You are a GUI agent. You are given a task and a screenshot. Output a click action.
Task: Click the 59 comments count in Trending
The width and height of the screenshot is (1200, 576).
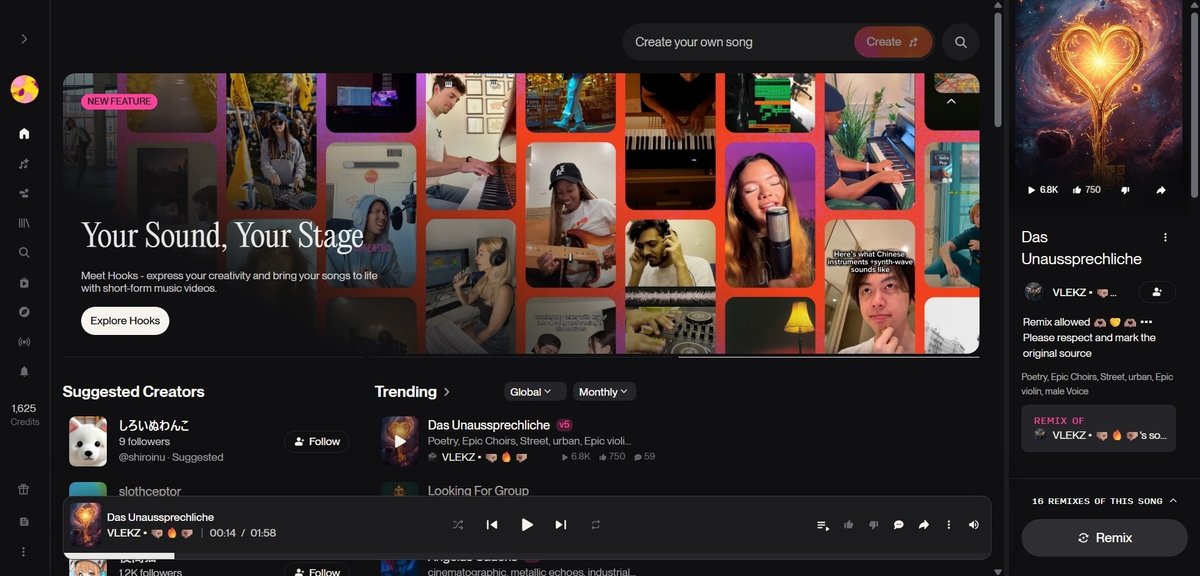pos(643,457)
